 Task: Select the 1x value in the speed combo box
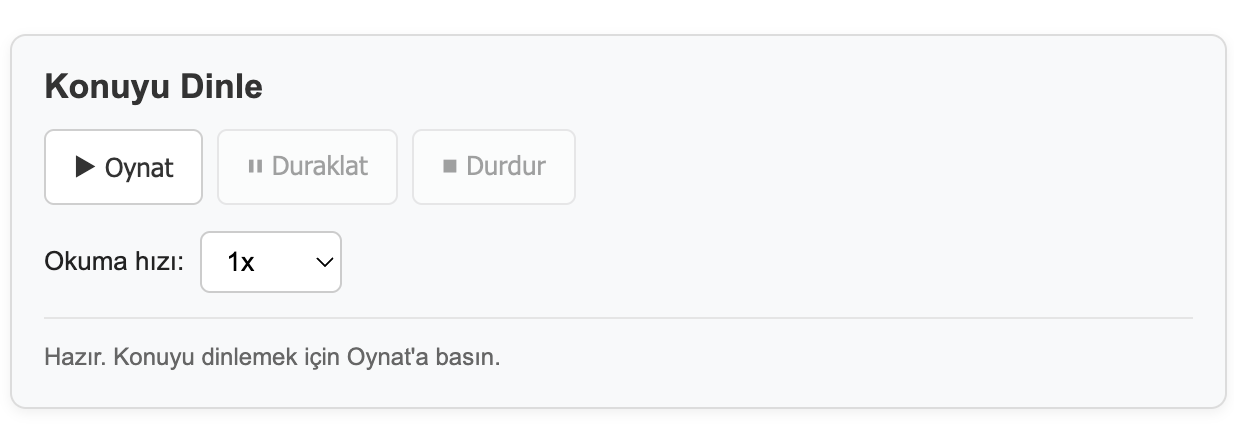click(x=241, y=263)
